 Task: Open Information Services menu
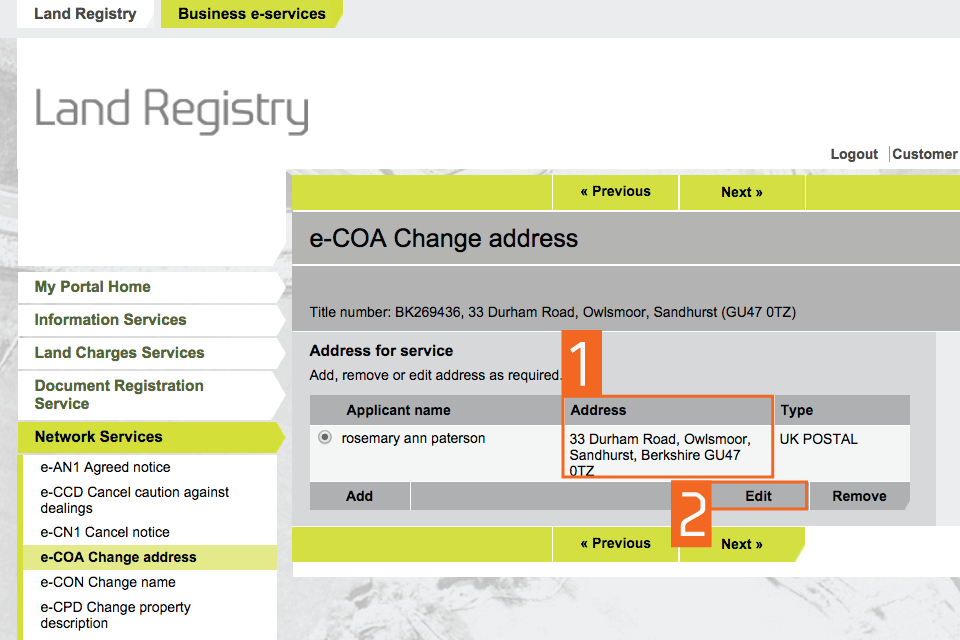[x=110, y=320]
